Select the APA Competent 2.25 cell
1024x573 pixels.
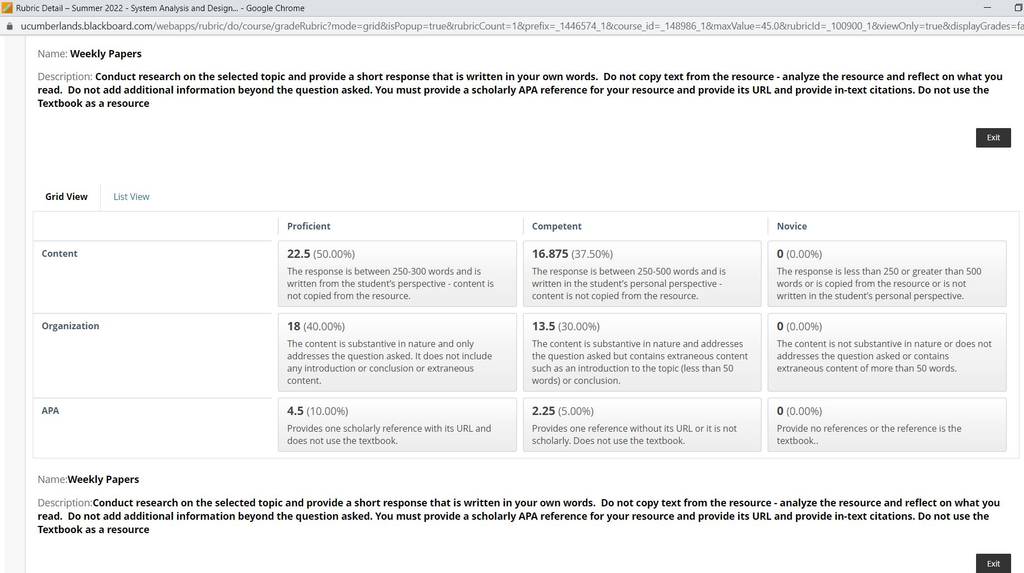642,425
